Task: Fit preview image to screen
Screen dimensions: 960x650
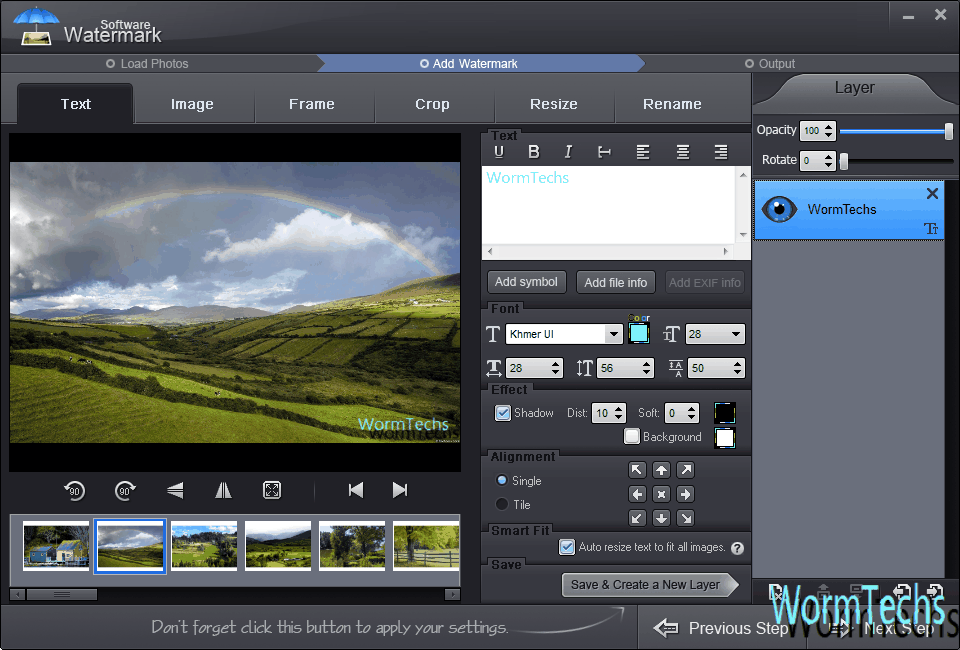Action: click(x=272, y=490)
